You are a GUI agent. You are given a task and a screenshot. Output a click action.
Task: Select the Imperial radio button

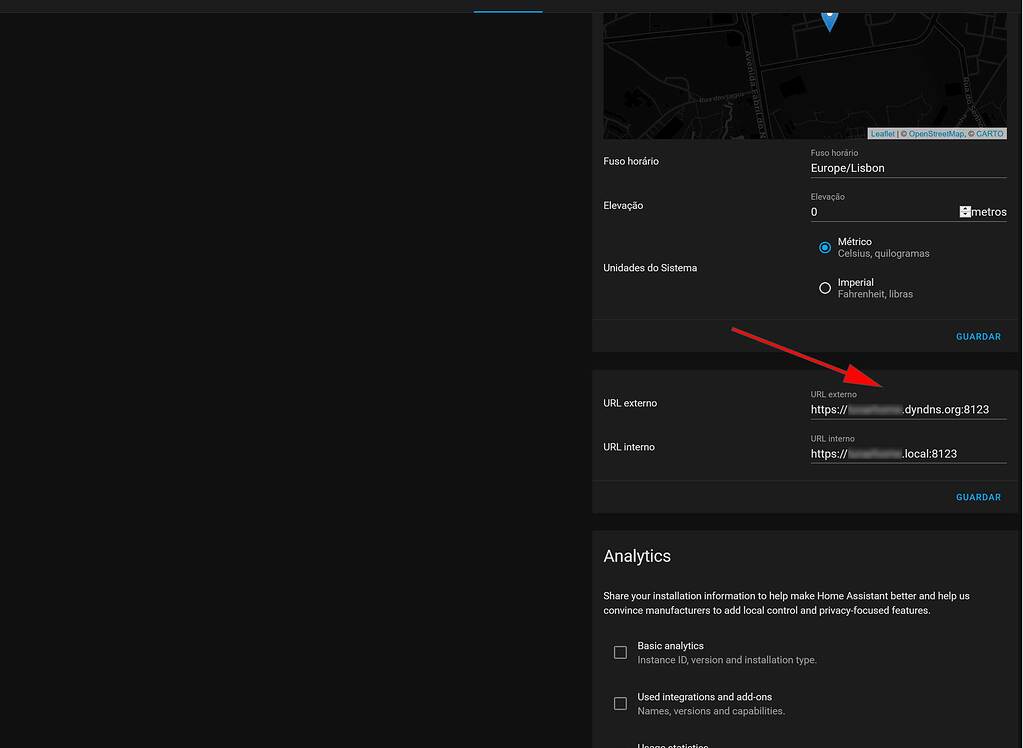tap(825, 288)
